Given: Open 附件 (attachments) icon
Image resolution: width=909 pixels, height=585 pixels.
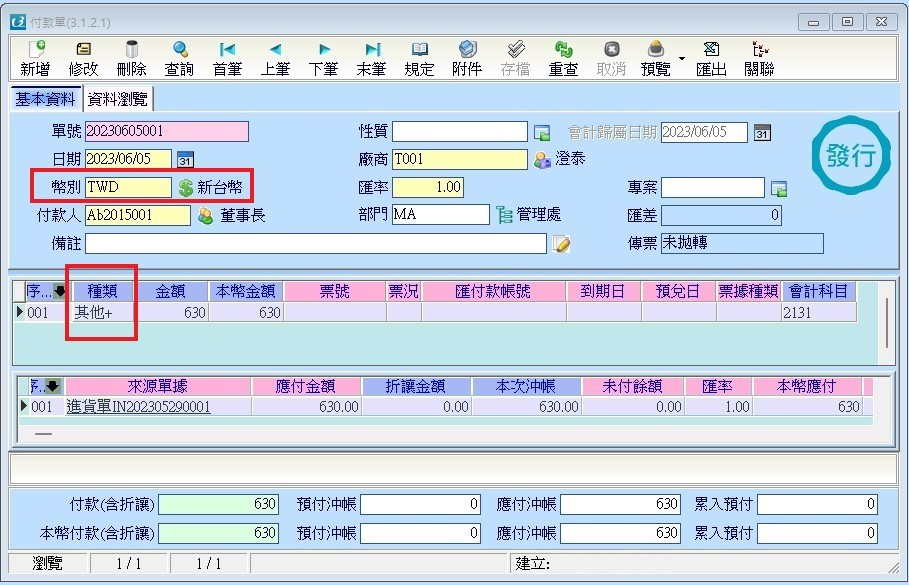Looking at the screenshot, I should [467, 59].
